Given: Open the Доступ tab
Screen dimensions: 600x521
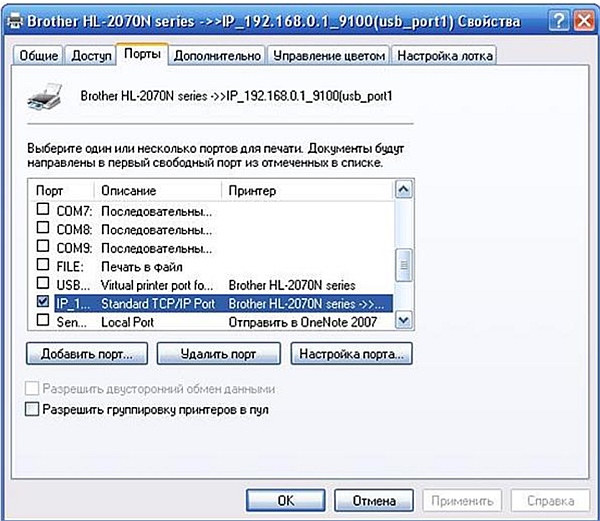Looking at the screenshot, I should pos(91,56).
